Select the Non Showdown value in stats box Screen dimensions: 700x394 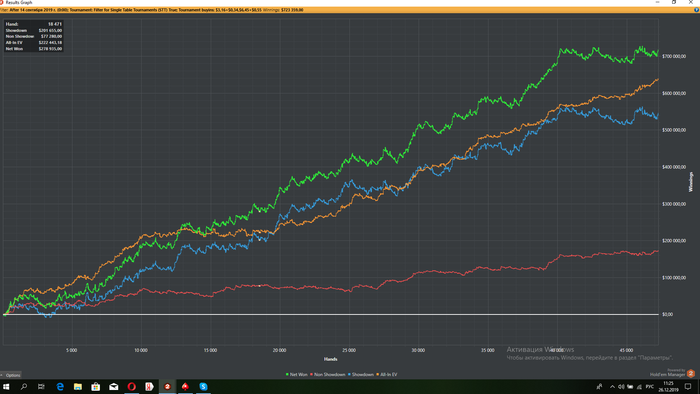pos(51,37)
